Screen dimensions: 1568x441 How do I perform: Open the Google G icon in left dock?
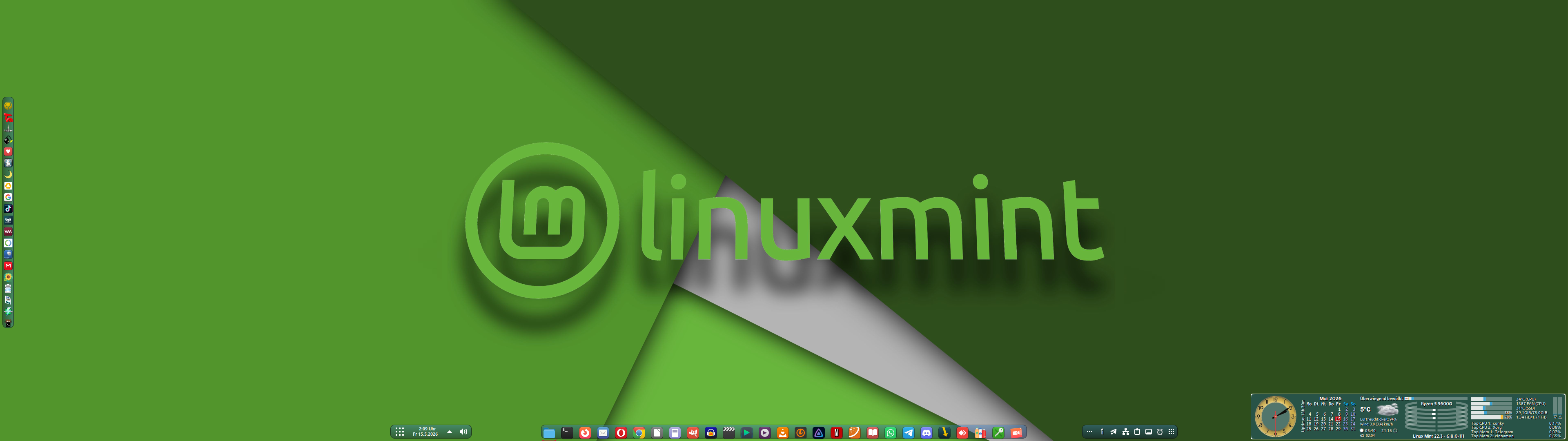coord(8,197)
